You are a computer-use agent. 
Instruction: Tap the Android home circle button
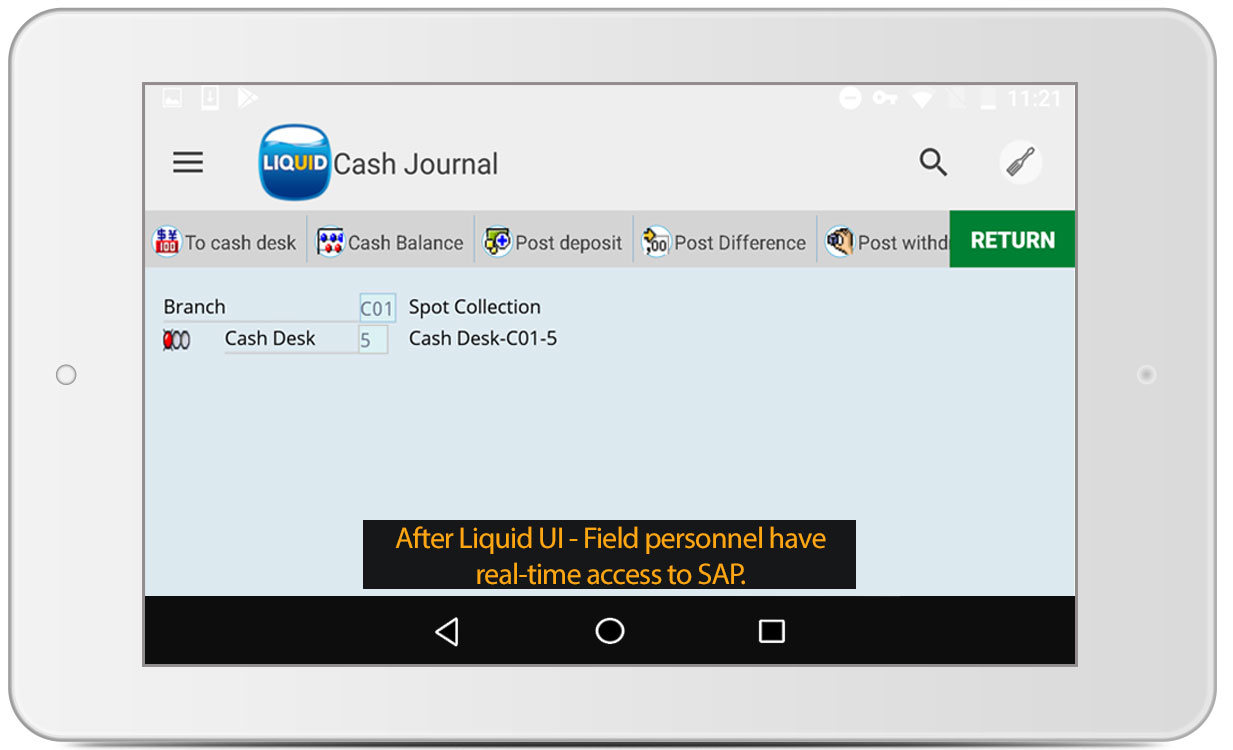(609, 631)
